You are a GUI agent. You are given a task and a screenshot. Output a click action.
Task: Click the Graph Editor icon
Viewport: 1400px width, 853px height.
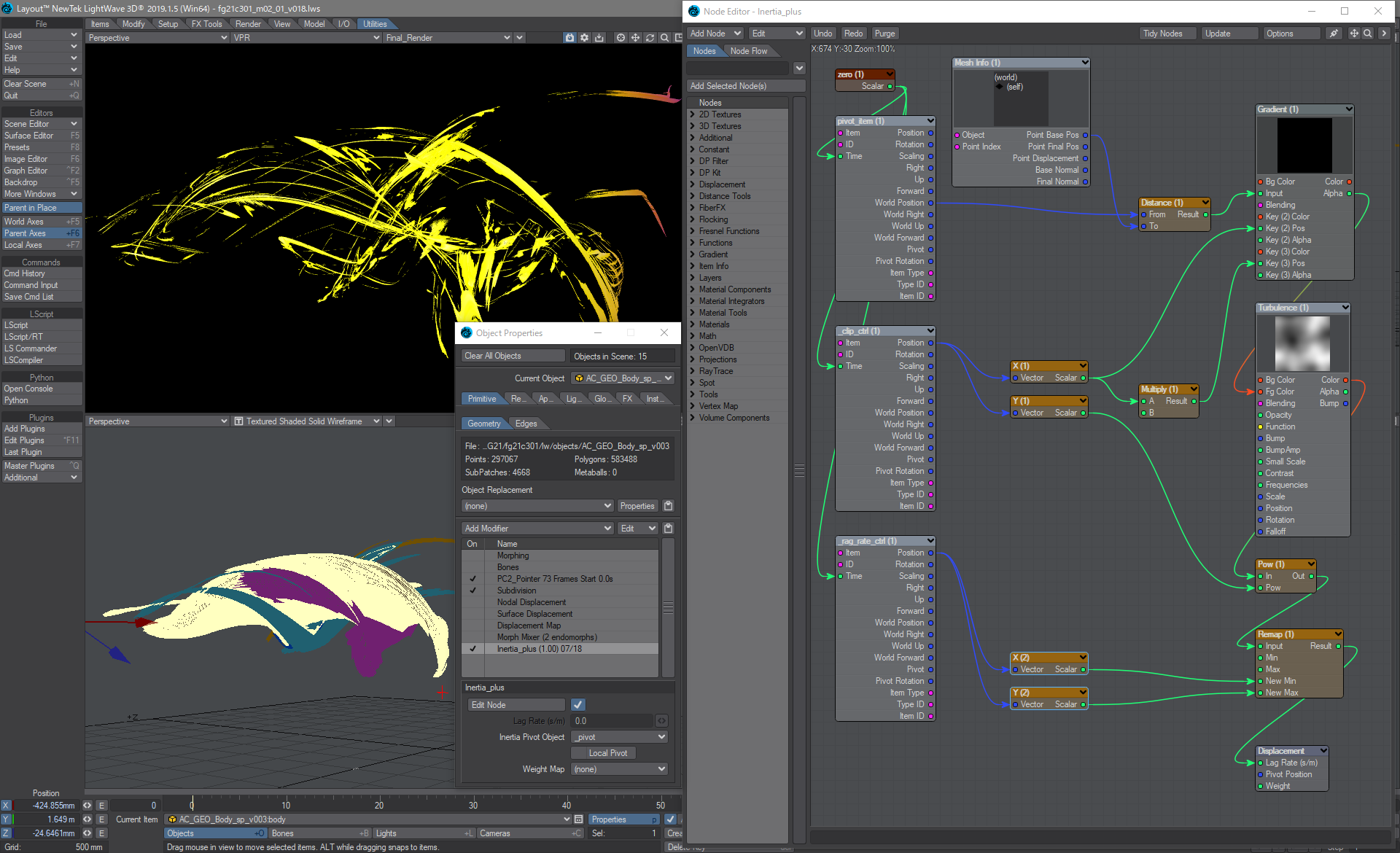coord(40,170)
